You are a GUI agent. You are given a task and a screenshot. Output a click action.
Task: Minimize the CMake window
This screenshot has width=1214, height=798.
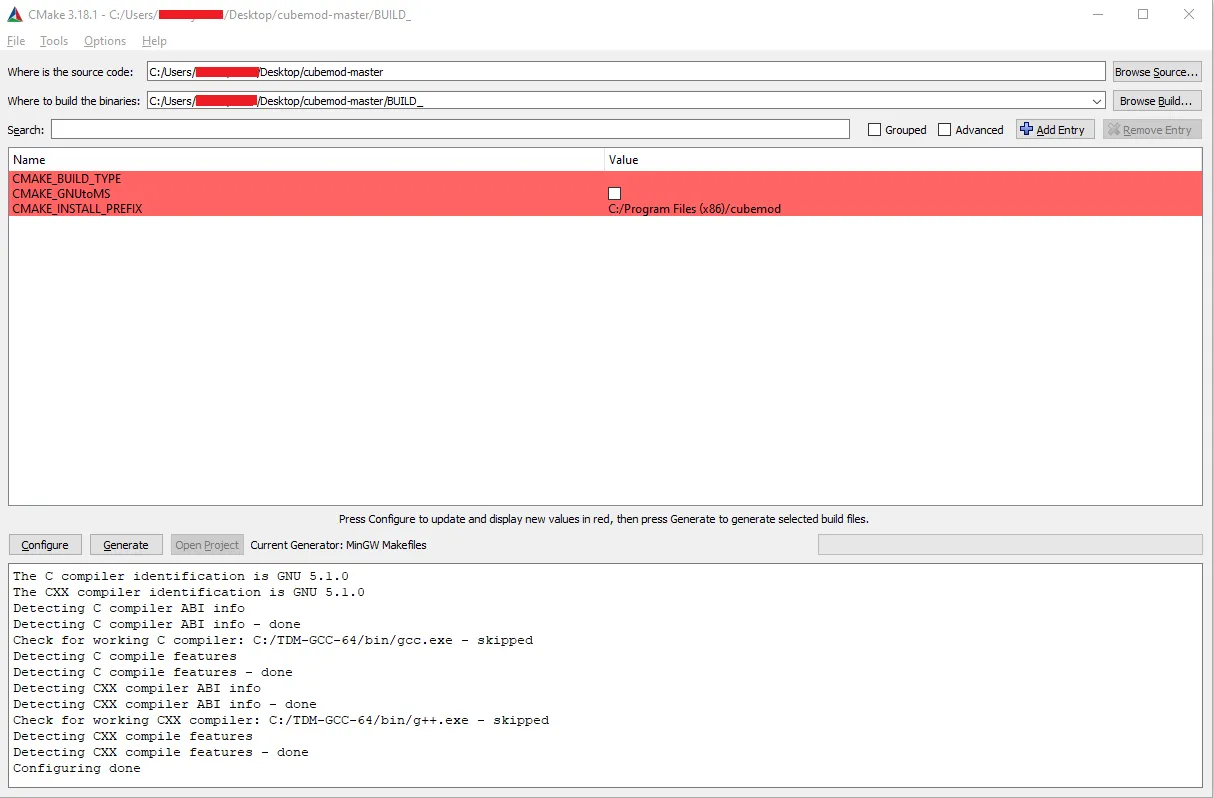tap(1097, 15)
